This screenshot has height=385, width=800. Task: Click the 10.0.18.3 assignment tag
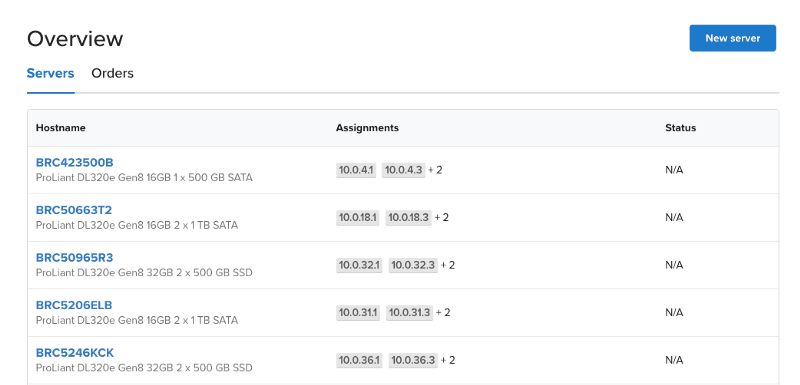tap(408, 218)
